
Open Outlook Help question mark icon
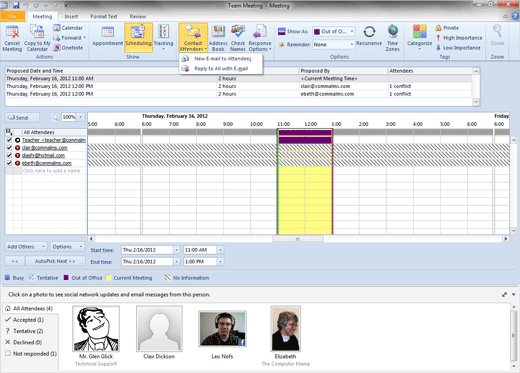515,16
